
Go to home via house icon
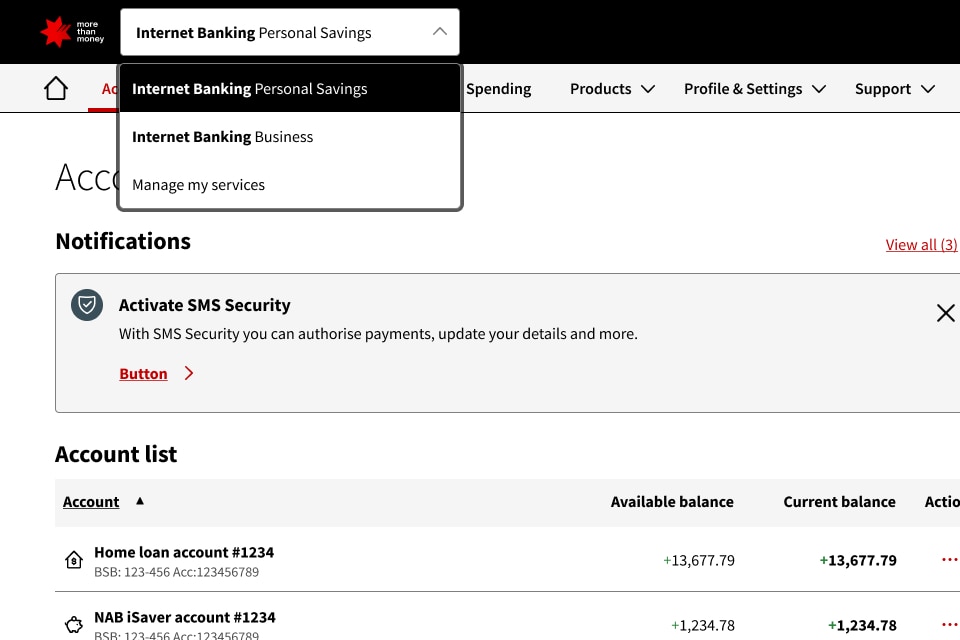56,89
